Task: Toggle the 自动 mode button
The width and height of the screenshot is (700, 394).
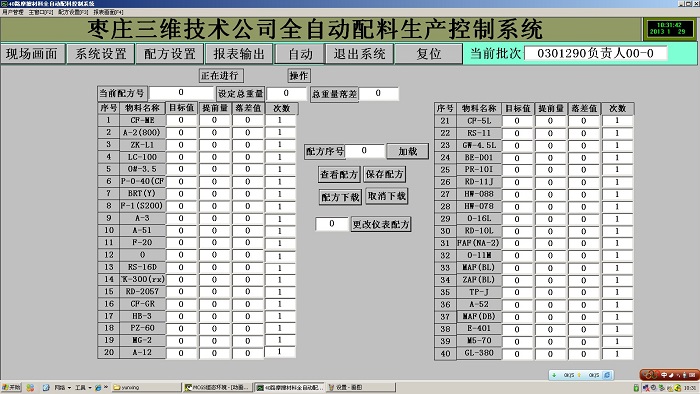Action: pyautogui.click(x=300, y=54)
